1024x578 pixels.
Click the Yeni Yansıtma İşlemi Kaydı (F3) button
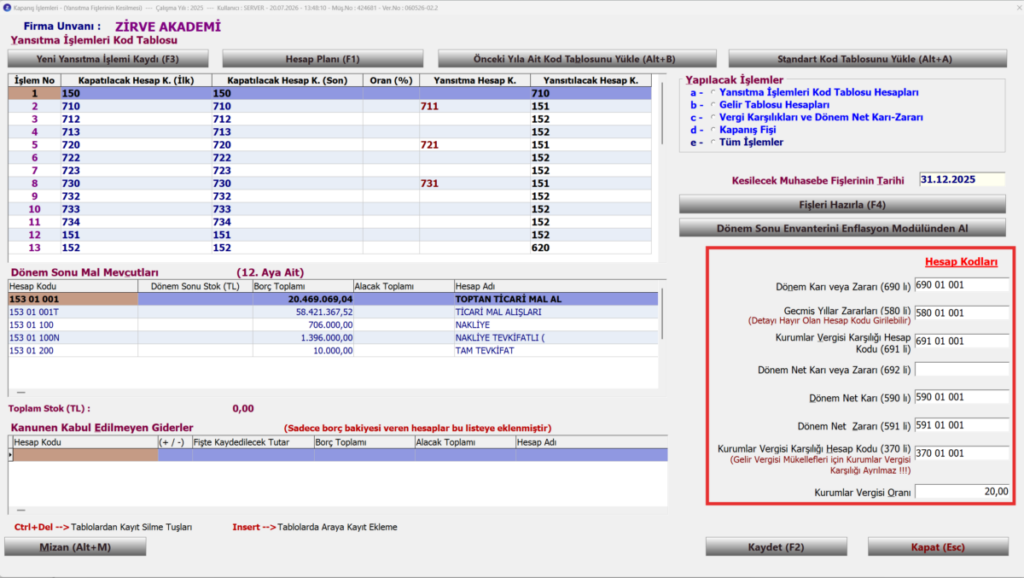[x=108, y=59]
